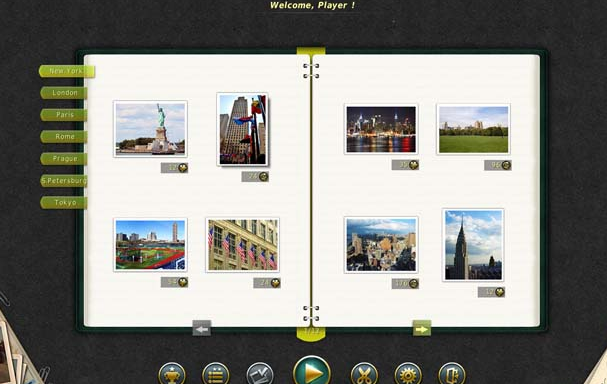Open the Prague tab
Viewport: 607px width, 384px height.
[64, 159]
